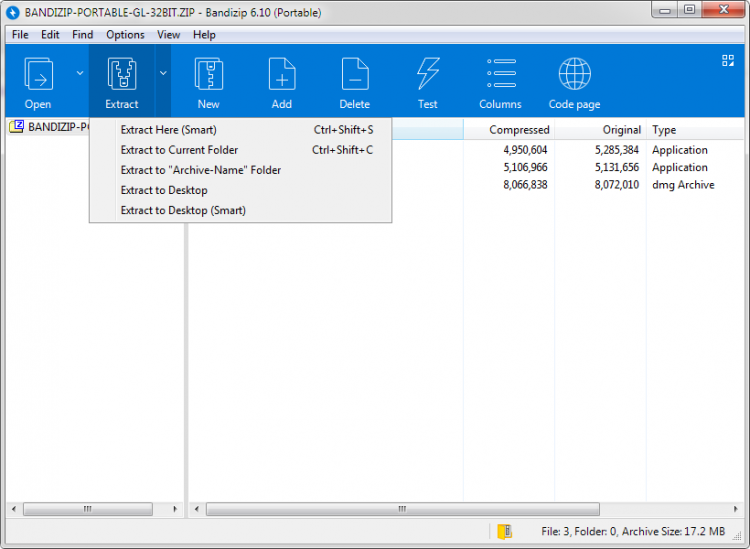Viewport: 750px width, 549px height.
Task: Open the Find menu
Action: tap(82, 34)
